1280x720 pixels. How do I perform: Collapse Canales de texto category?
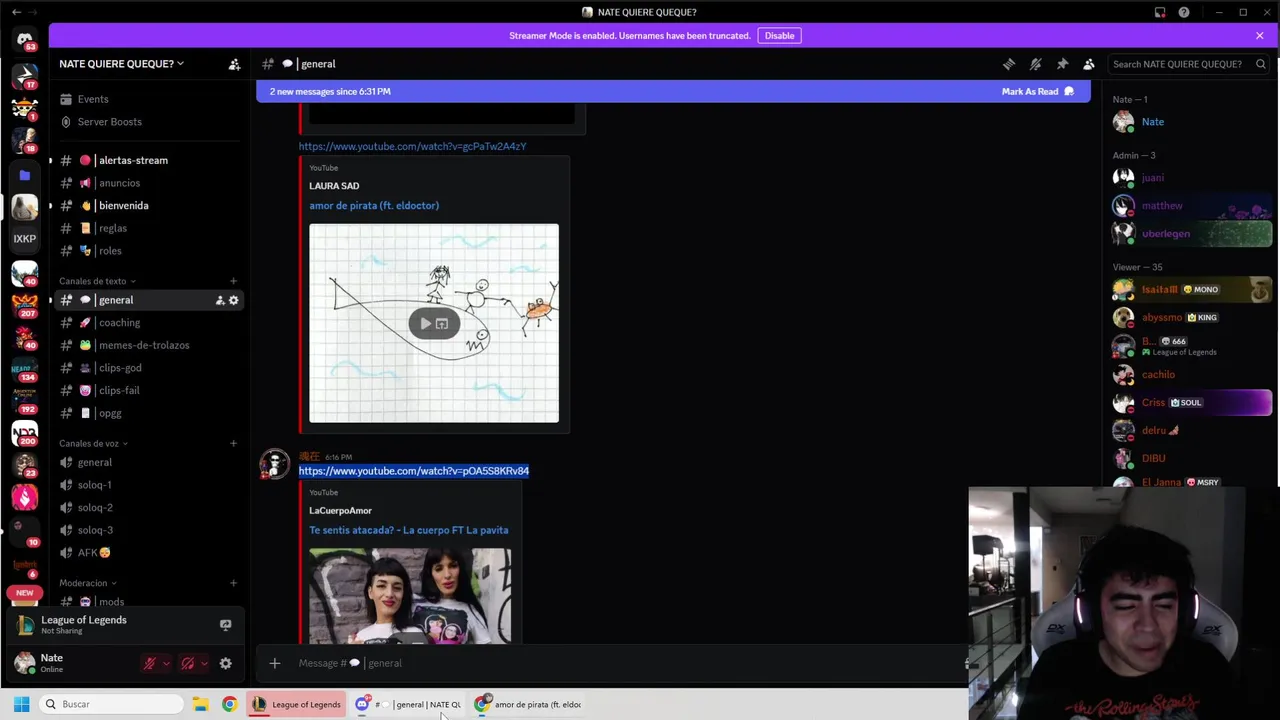[x=97, y=281]
